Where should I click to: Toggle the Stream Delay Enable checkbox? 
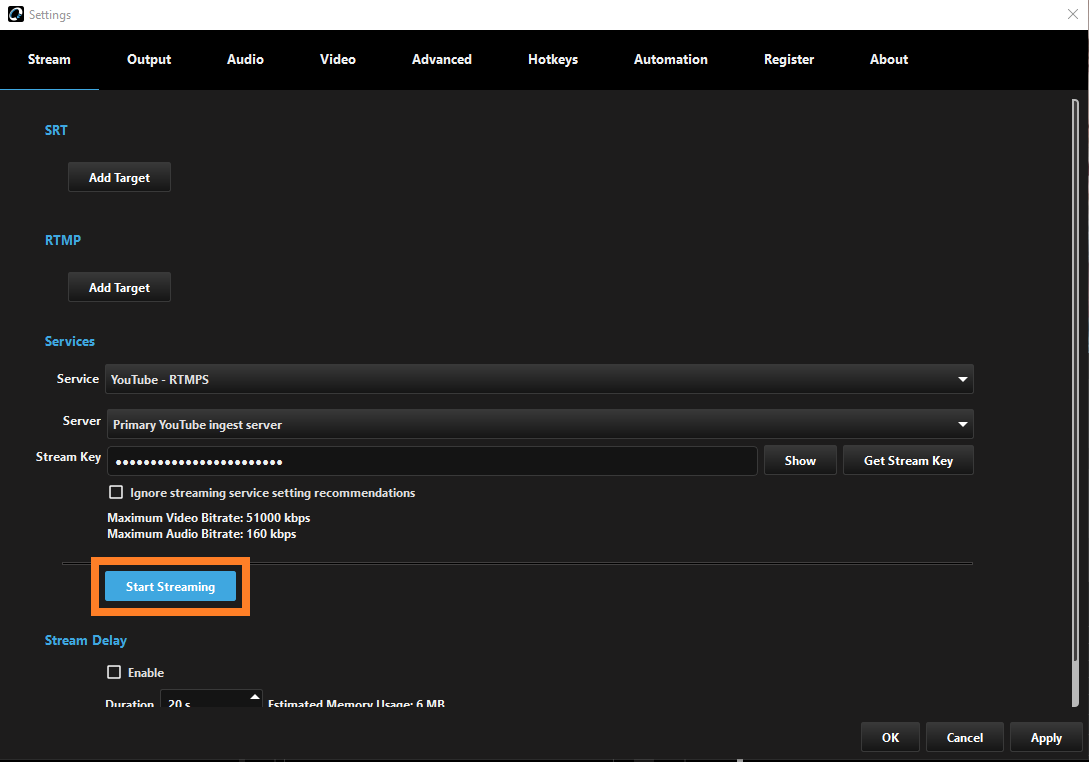tap(114, 673)
